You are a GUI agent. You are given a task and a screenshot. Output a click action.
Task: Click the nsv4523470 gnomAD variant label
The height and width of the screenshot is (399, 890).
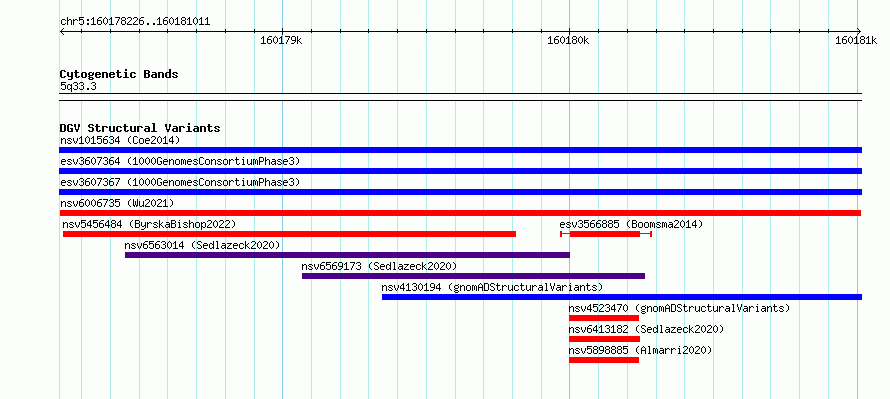[x=679, y=308]
